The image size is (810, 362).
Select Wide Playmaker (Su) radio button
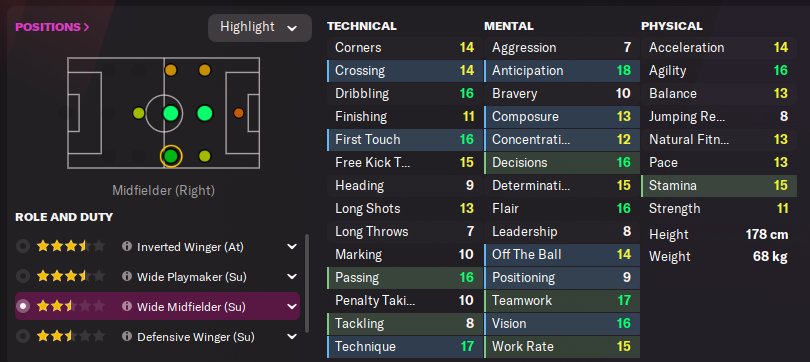(x=22, y=276)
